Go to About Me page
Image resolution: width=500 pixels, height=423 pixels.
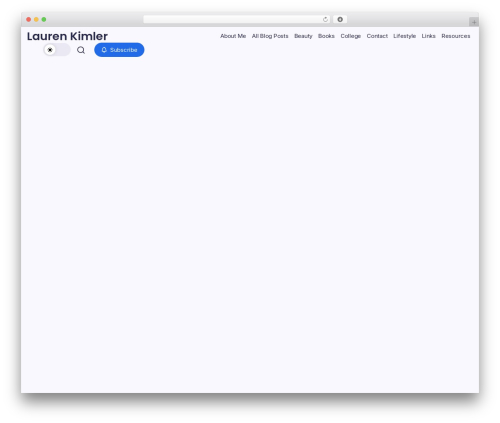pyautogui.click(x=233, y=36)
